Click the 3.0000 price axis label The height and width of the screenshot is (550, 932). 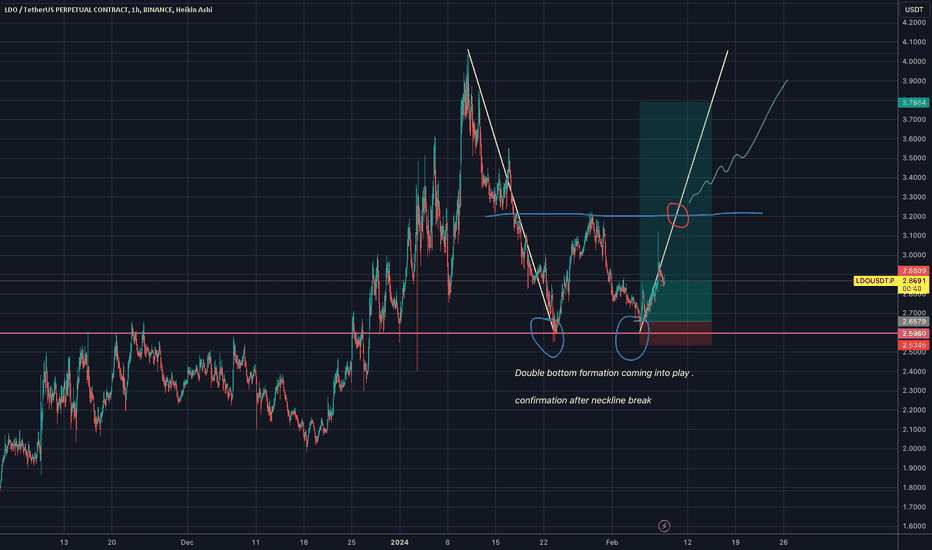[x=914, y=255]
